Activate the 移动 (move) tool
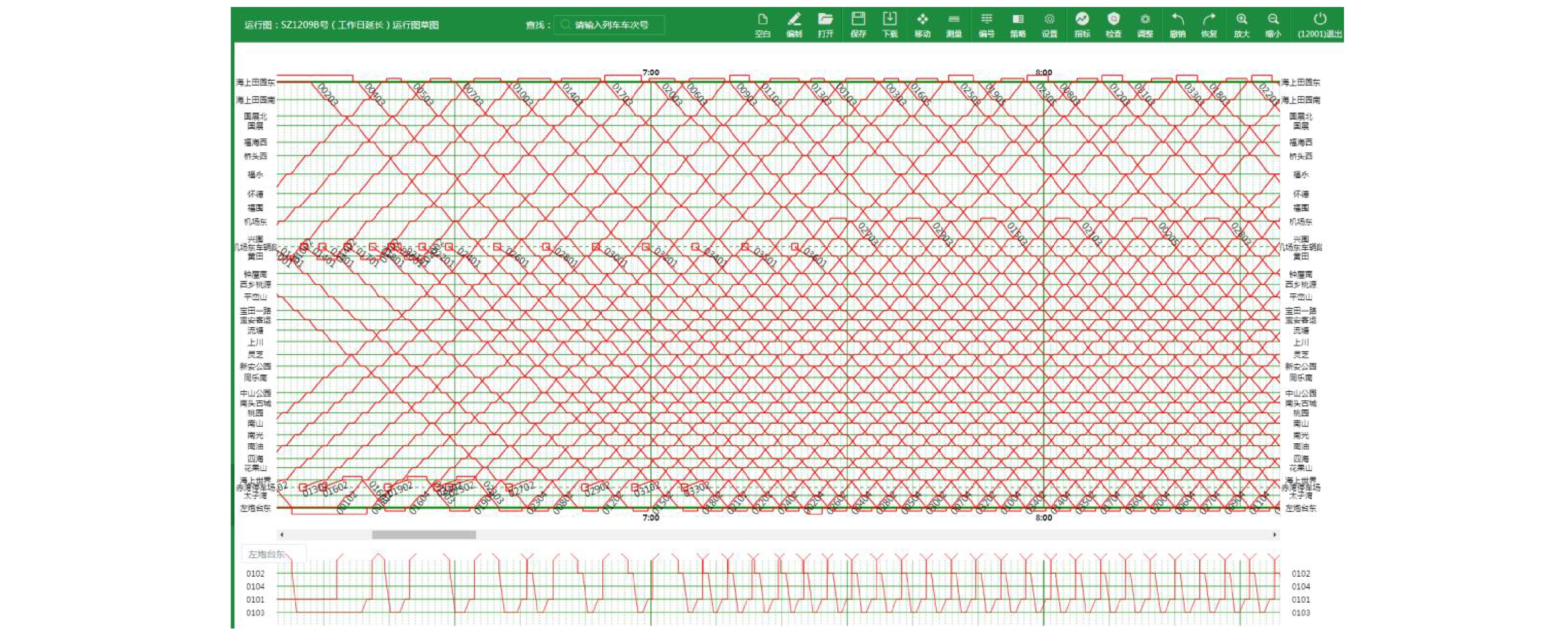 click(922, 24)
